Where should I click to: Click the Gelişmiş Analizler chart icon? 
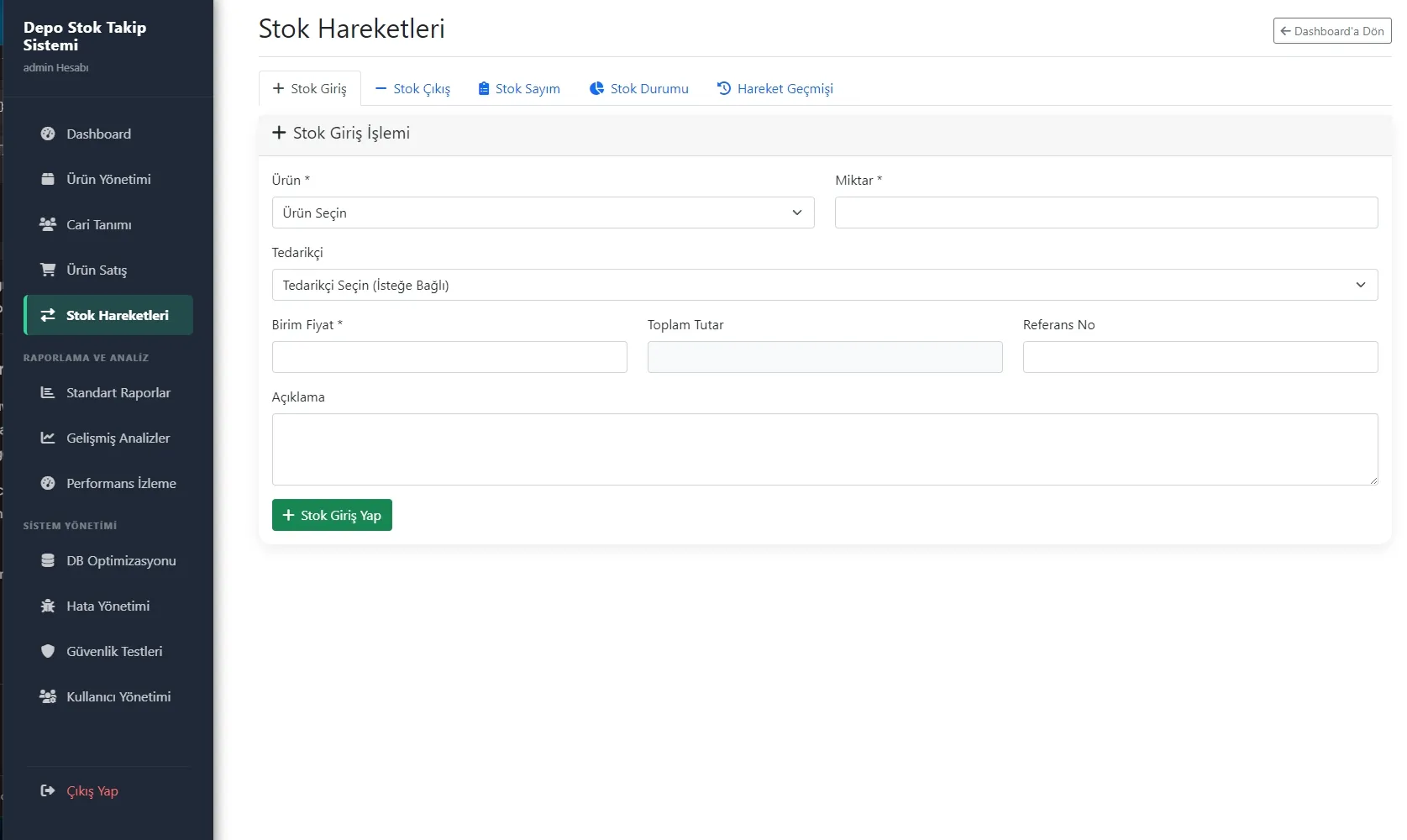(48, 438)
